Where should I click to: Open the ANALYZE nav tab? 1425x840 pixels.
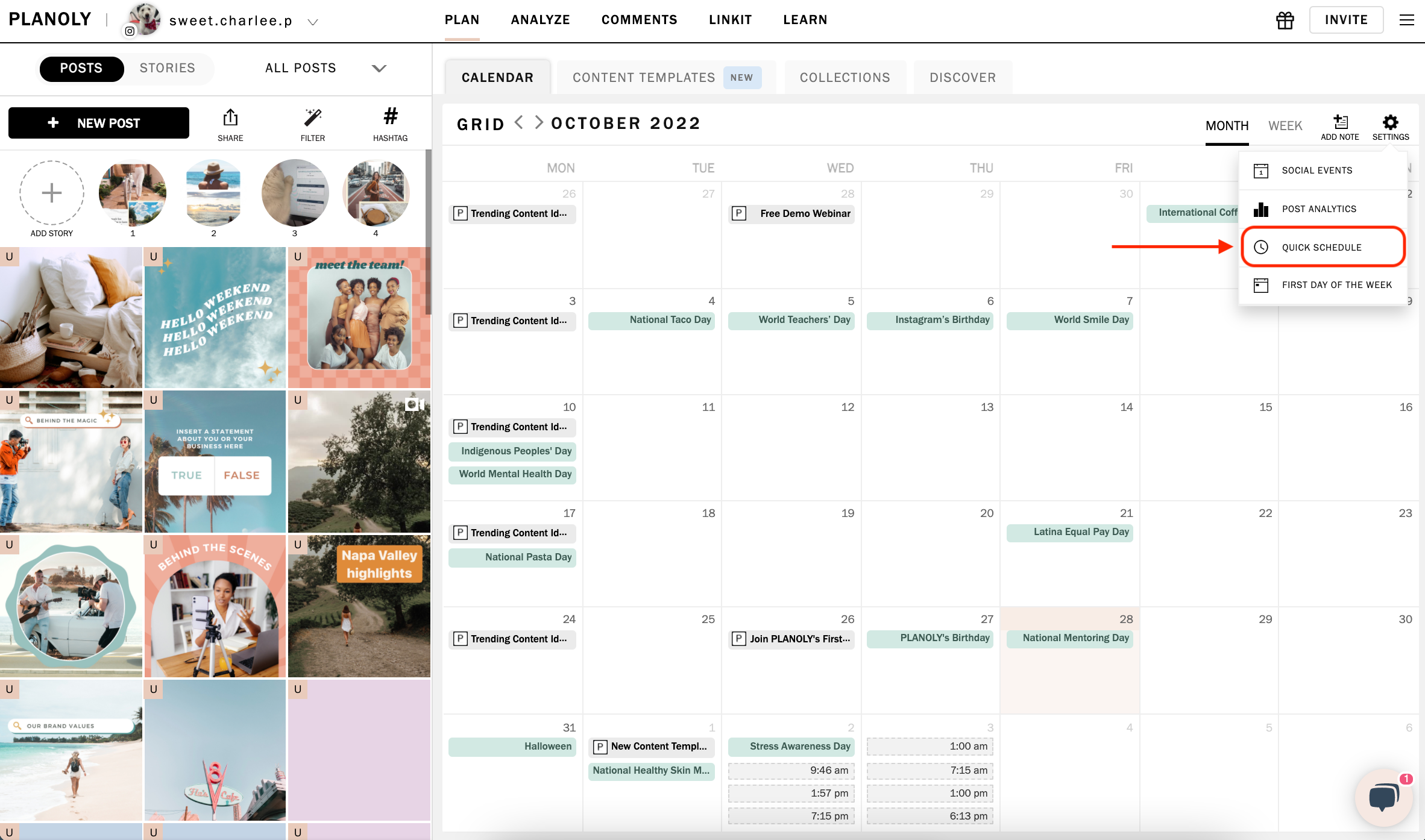(x=541, y=20)
